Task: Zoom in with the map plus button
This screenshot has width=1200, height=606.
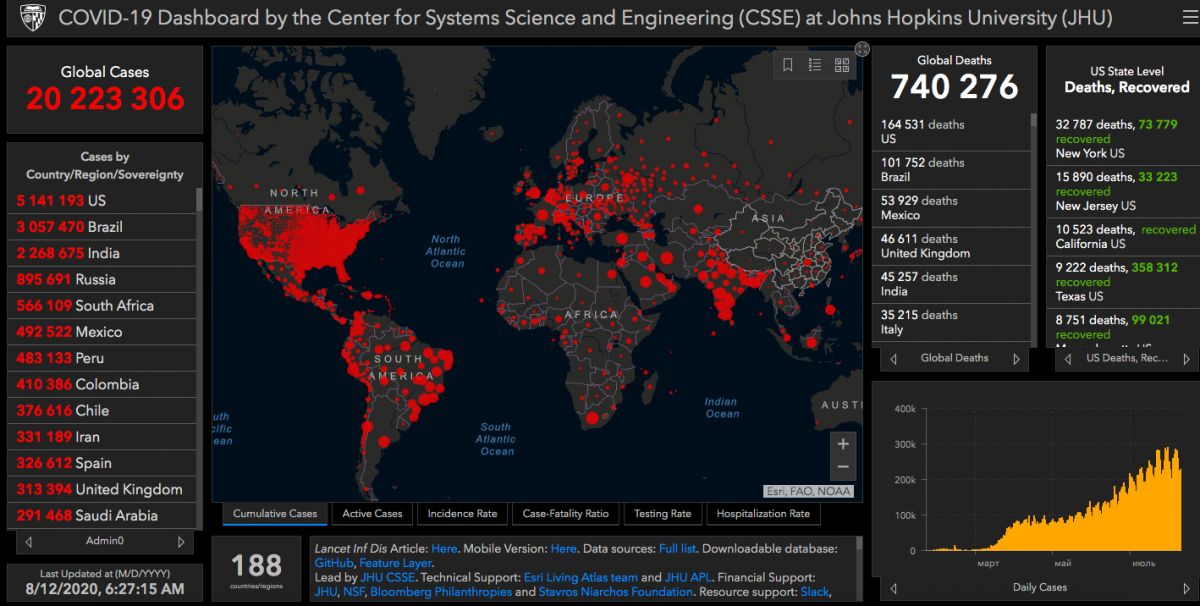Action: (843, 444)
